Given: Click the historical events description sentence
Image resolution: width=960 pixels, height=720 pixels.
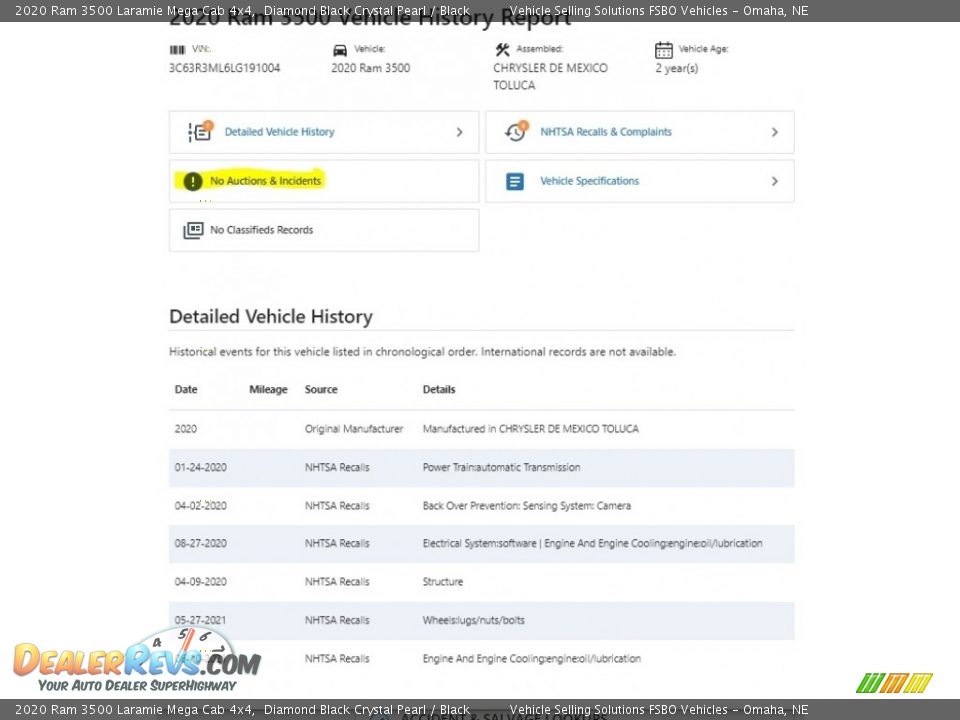Looking at the screenshot, I should (422, 352).
